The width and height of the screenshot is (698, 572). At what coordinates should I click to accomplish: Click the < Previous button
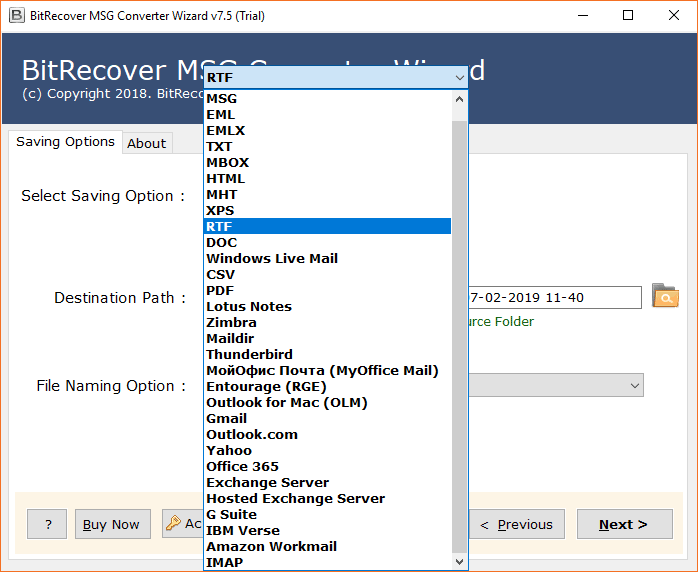click(516, 524)
